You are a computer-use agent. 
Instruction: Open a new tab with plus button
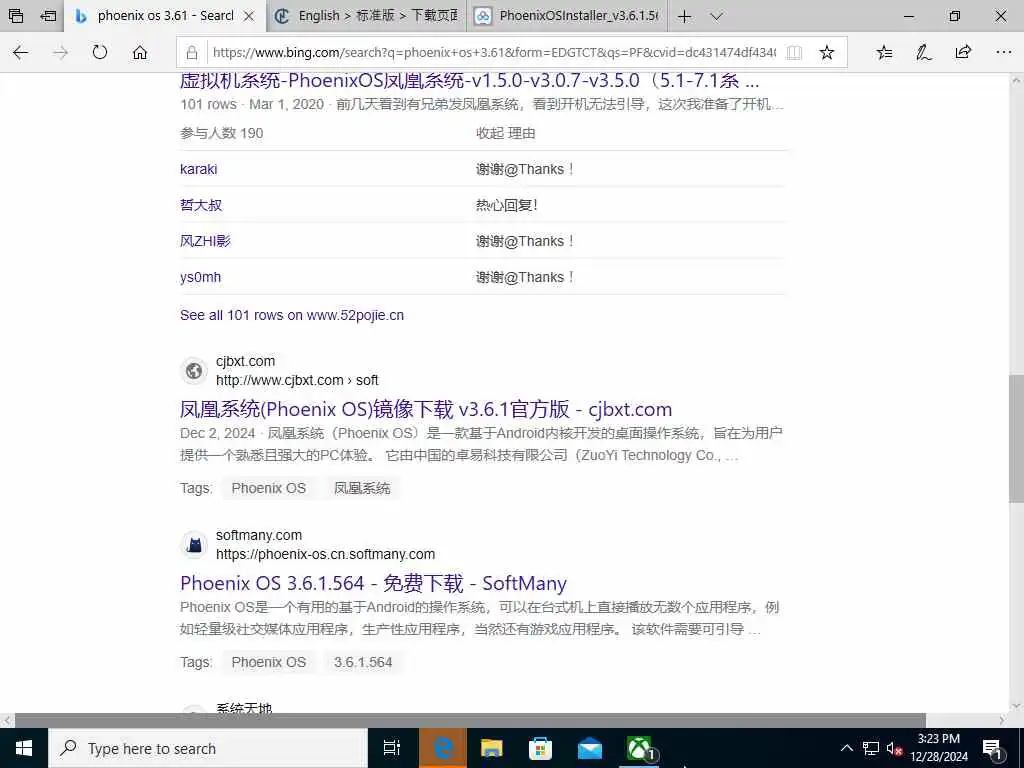click(x=684, y=16)
